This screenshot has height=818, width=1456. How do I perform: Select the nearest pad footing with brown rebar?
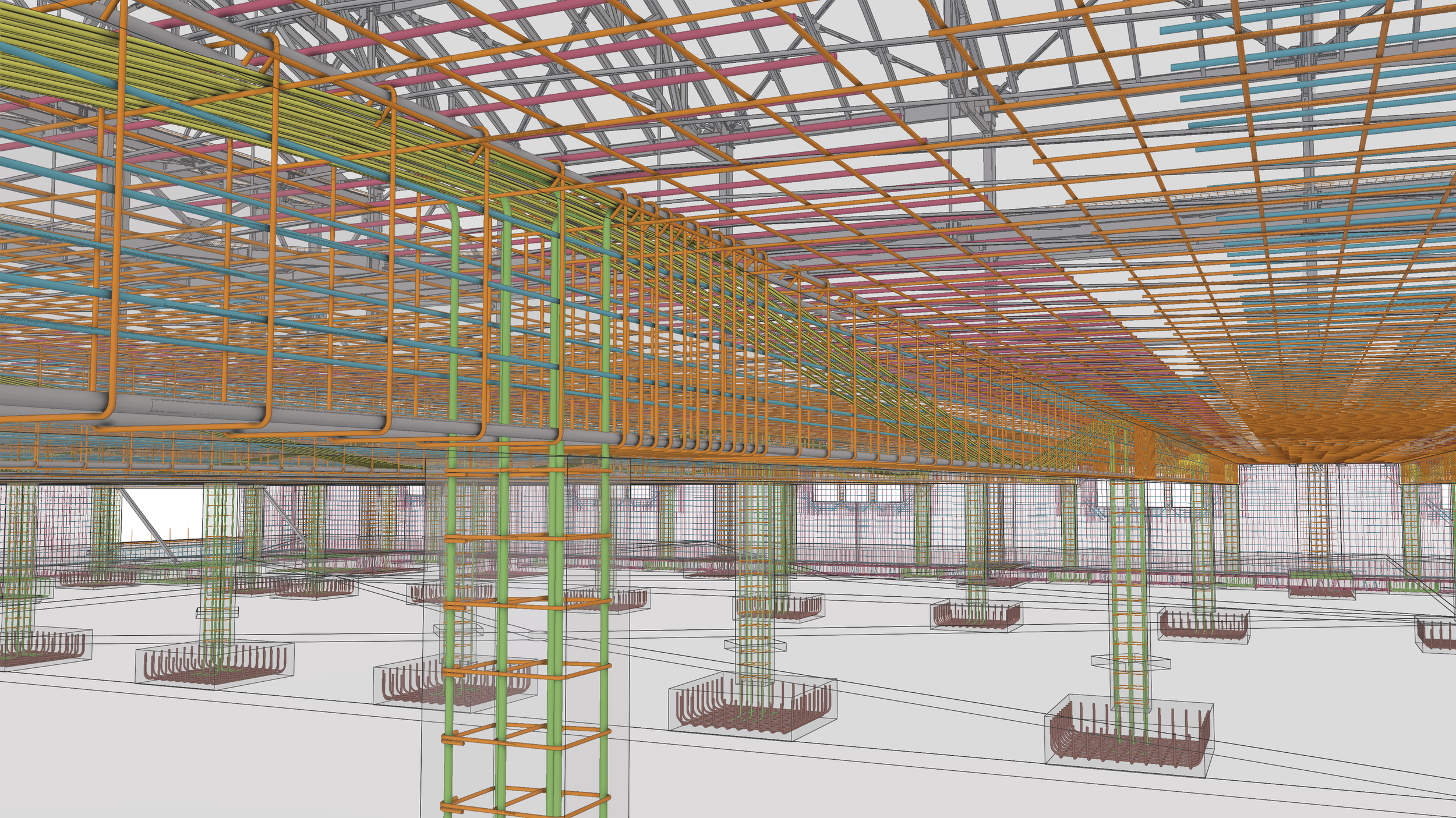(x=1129, y=736)
